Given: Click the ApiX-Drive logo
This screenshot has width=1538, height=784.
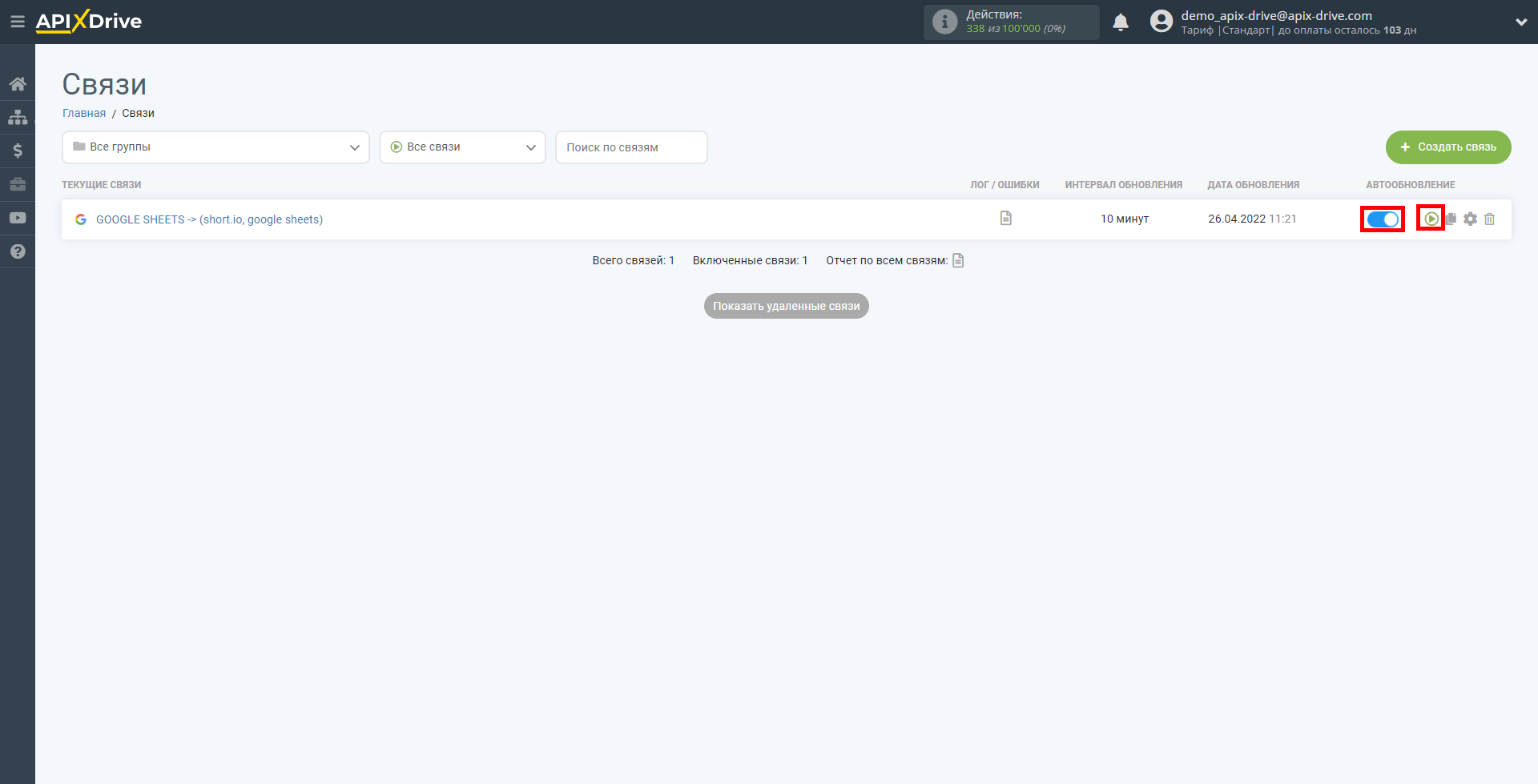Looking at the screenshot, I should 89,22.
